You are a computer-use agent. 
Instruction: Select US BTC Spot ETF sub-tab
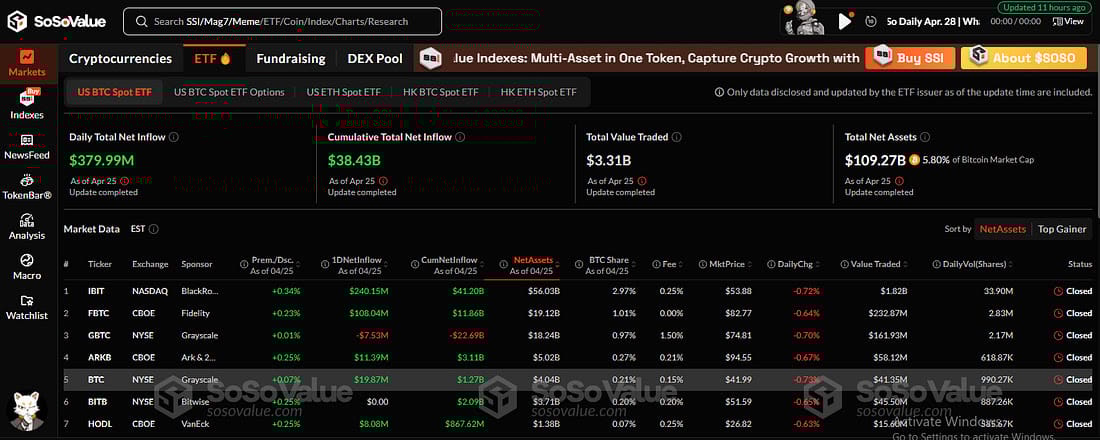[114, 92]
